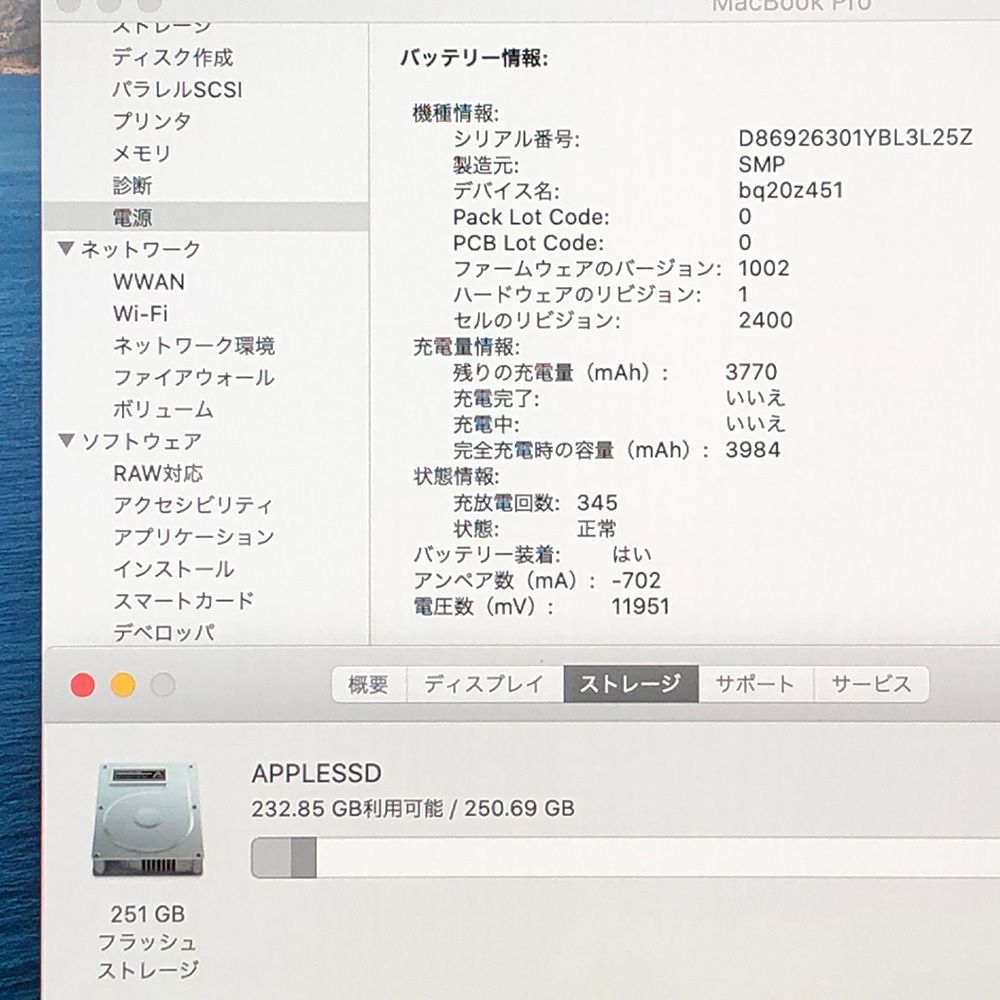Select ディスク作成 in sidebar
1000x1000 pixels.
[x=173, y=57]
